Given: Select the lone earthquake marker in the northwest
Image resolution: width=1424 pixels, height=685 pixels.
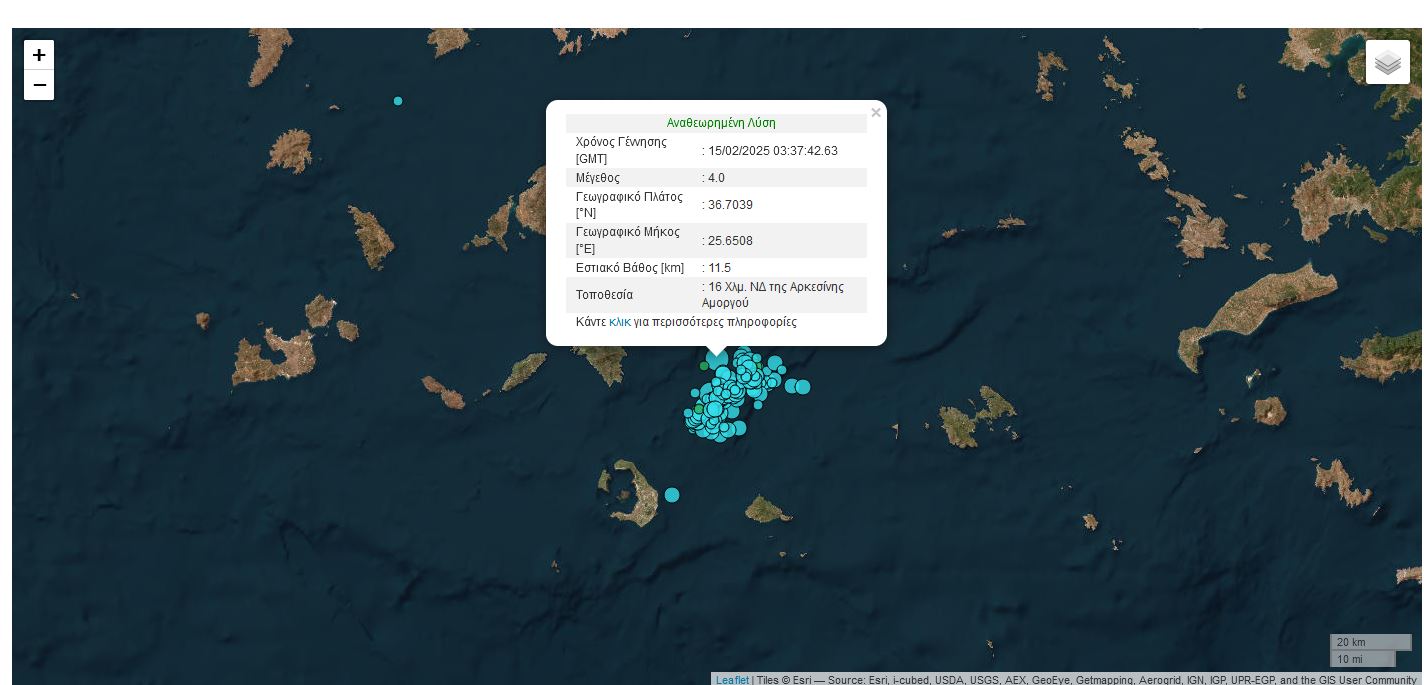Looking at the screenshot, I should point(398,101).
